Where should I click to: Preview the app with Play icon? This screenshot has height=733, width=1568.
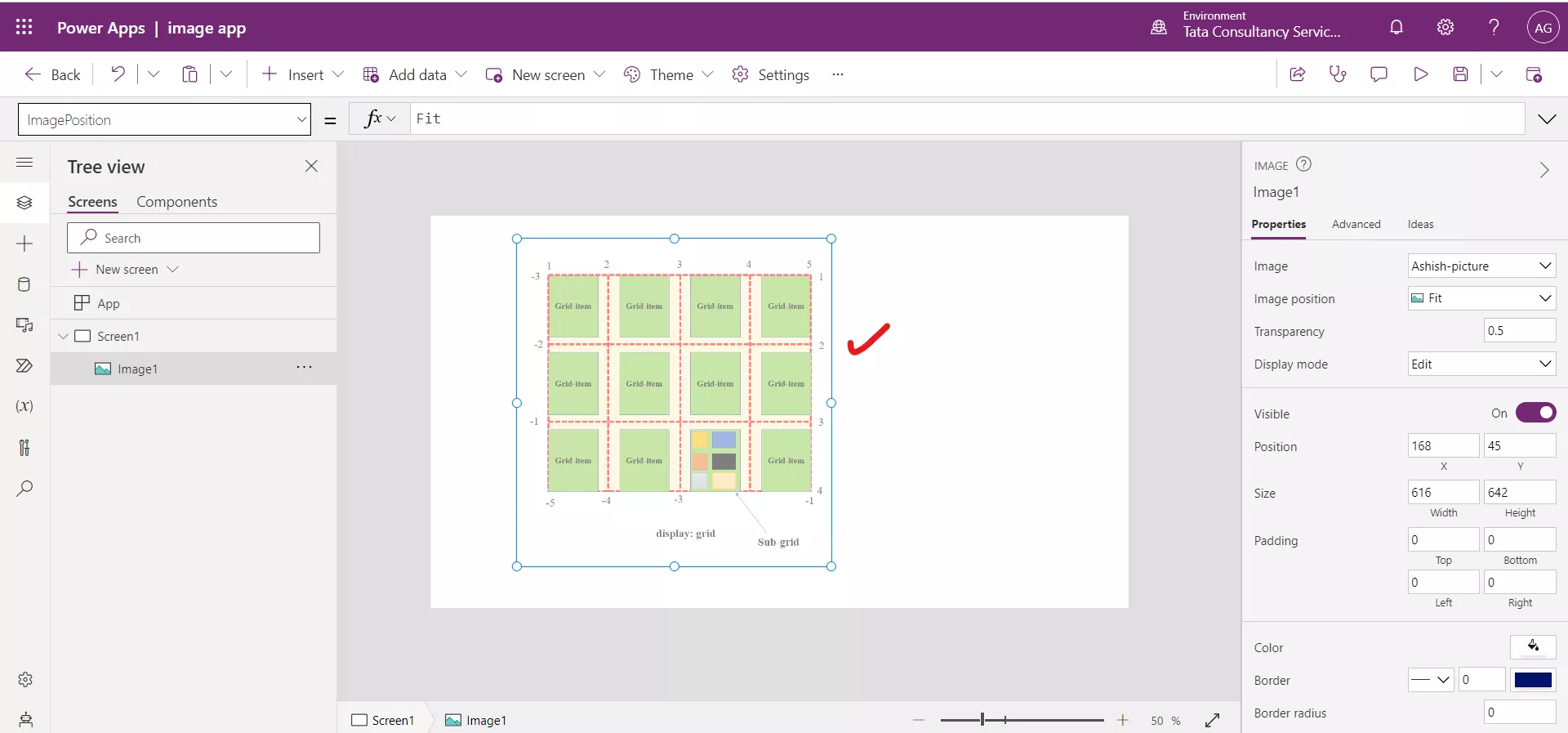[1421, 74]
